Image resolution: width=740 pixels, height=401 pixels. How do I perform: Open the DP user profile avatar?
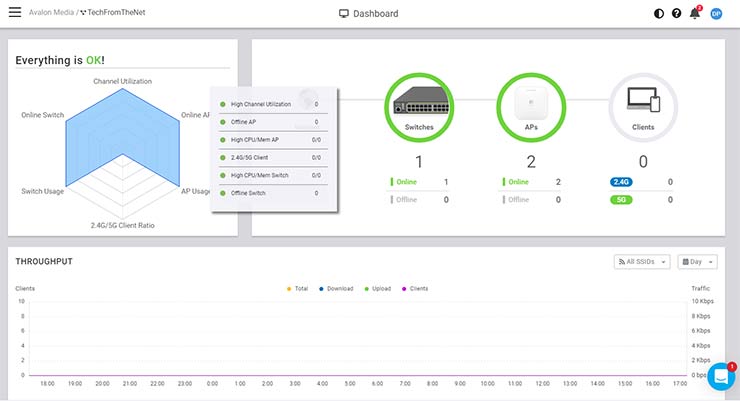click(716, 14)
